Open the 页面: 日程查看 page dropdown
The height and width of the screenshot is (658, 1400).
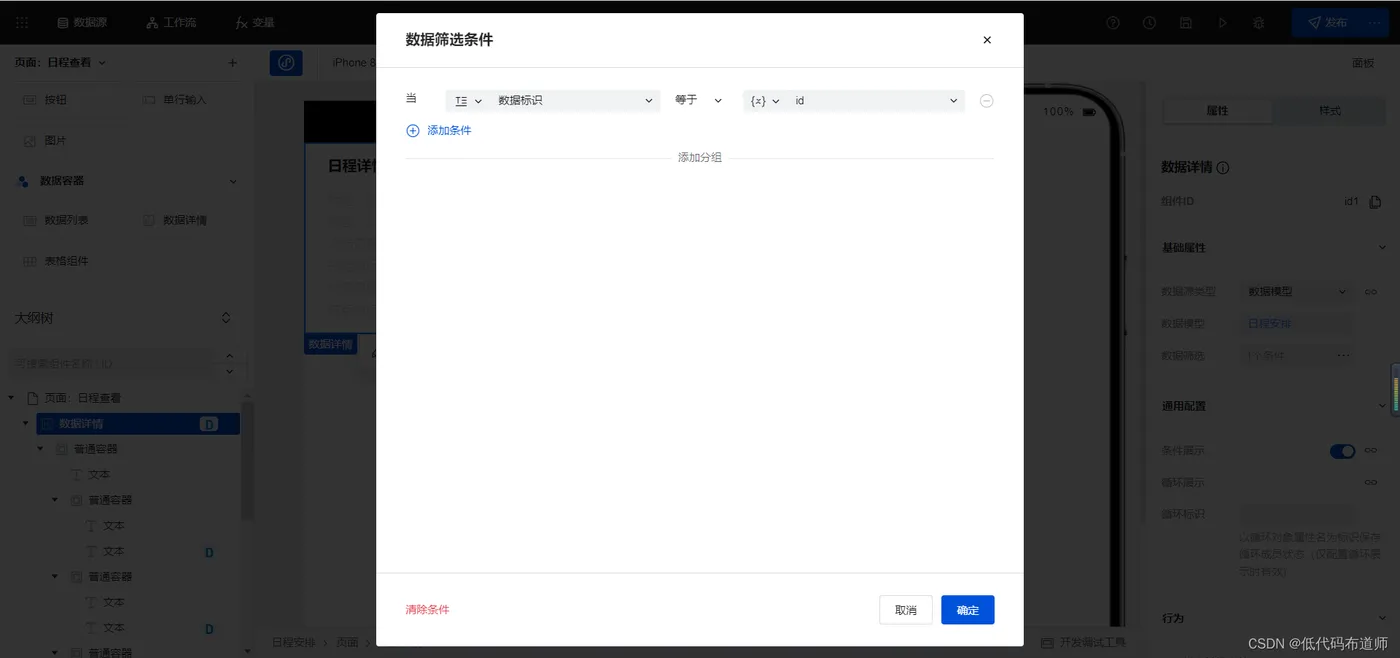point(60,62)
